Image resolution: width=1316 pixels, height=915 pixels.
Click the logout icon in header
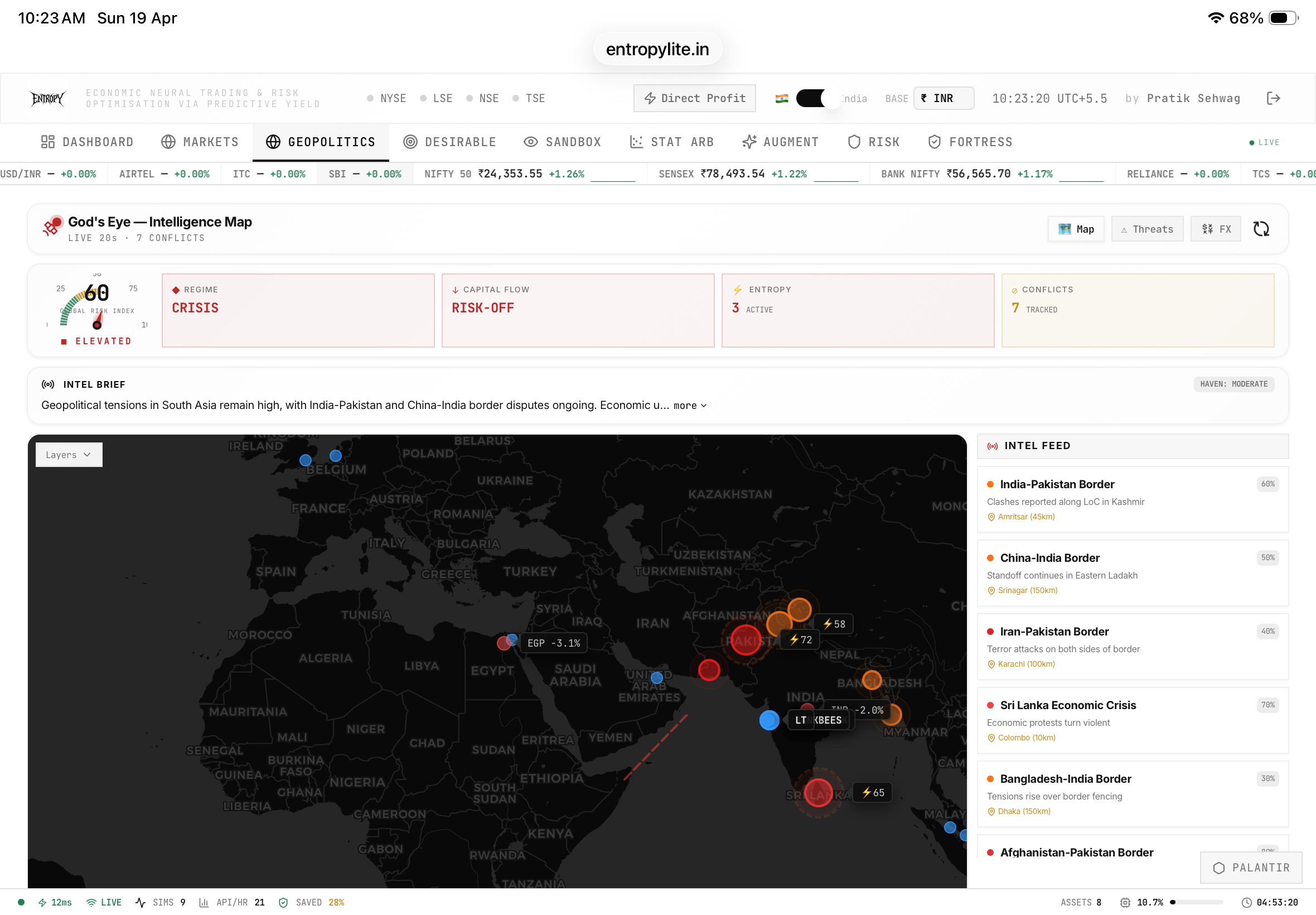[1273, 98]
